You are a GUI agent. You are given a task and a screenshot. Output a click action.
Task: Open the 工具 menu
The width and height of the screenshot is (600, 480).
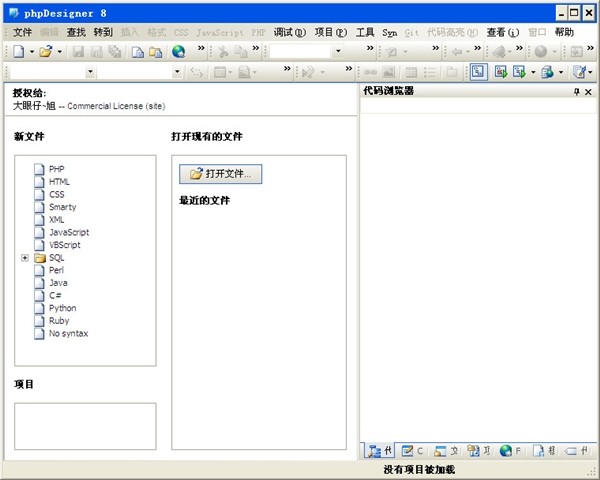coord(365,33)
